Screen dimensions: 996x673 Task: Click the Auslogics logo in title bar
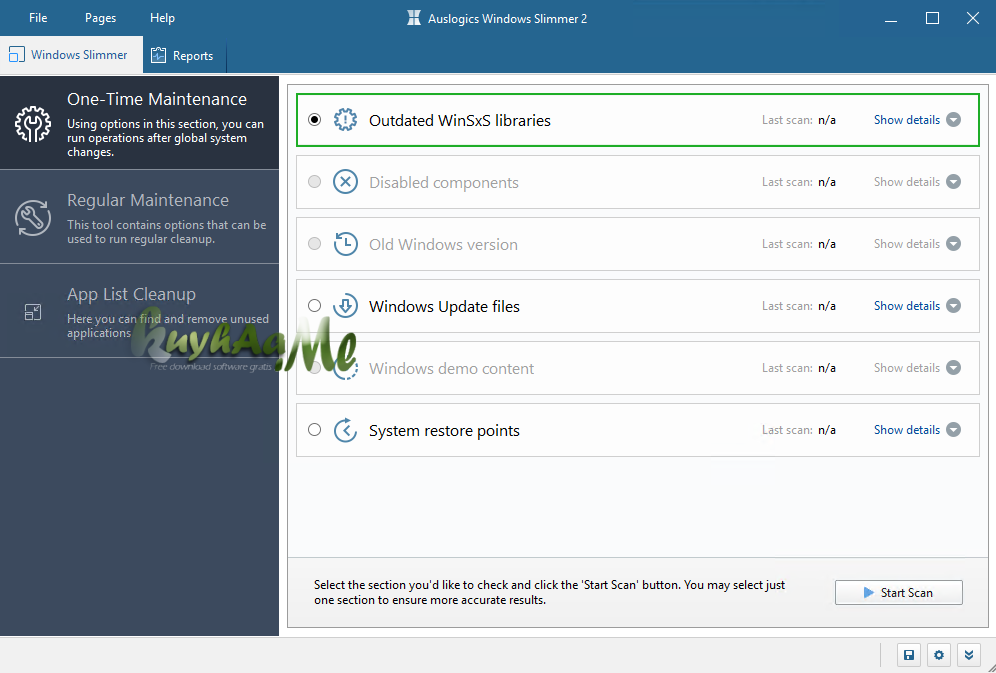pyautogui.click(x=414, y=18)
